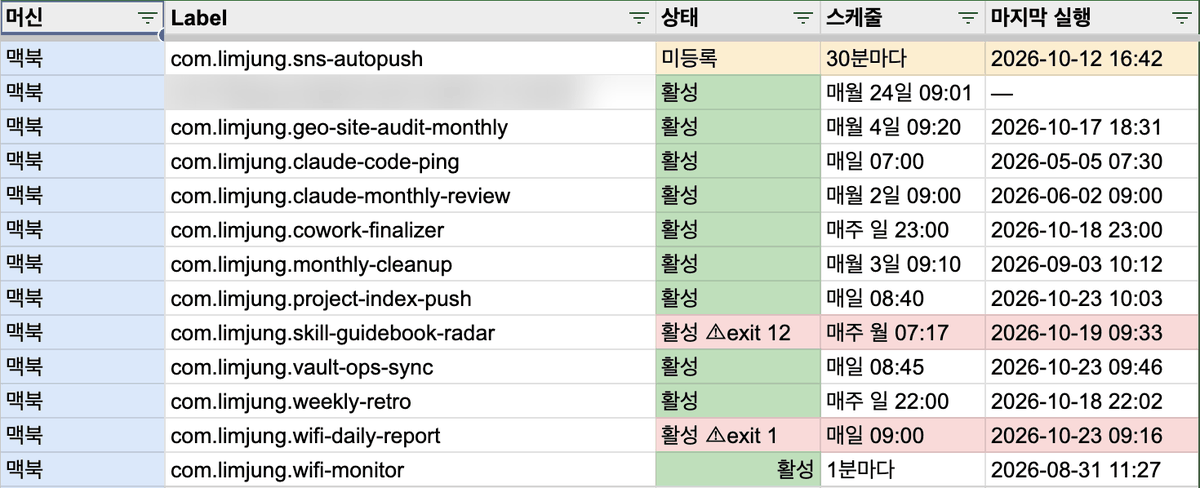Click the 매주 일 22:00 schedule cell
This screenshot has width=1200, height=488.
point(902,401)
